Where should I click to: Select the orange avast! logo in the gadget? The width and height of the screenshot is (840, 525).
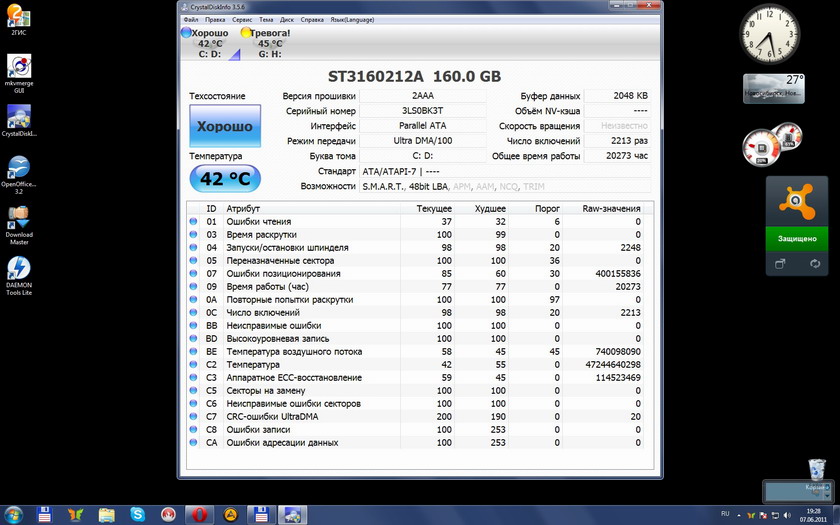[797, 201]
